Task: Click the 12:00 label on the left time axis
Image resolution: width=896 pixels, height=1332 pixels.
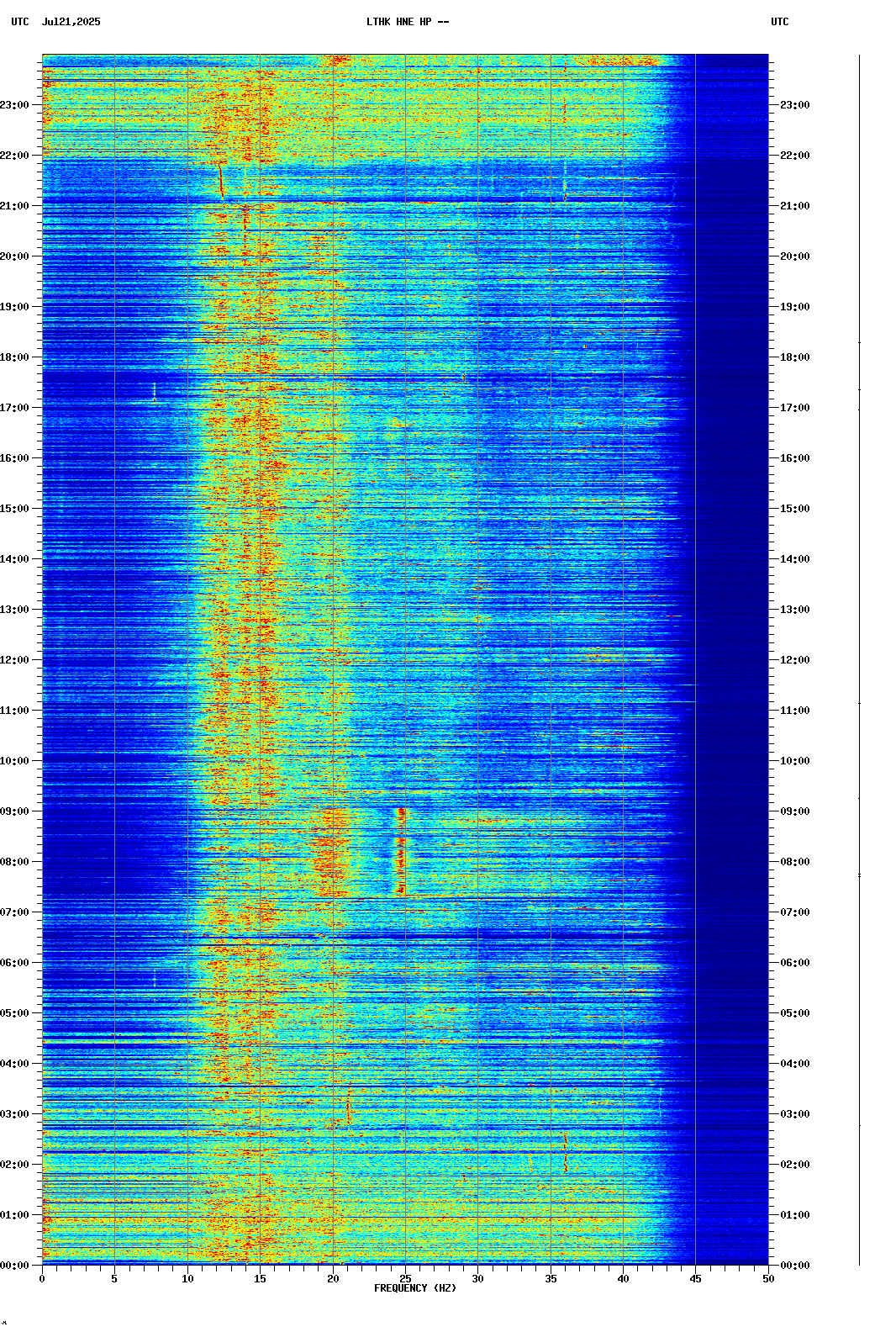Action: pos(14,660)
